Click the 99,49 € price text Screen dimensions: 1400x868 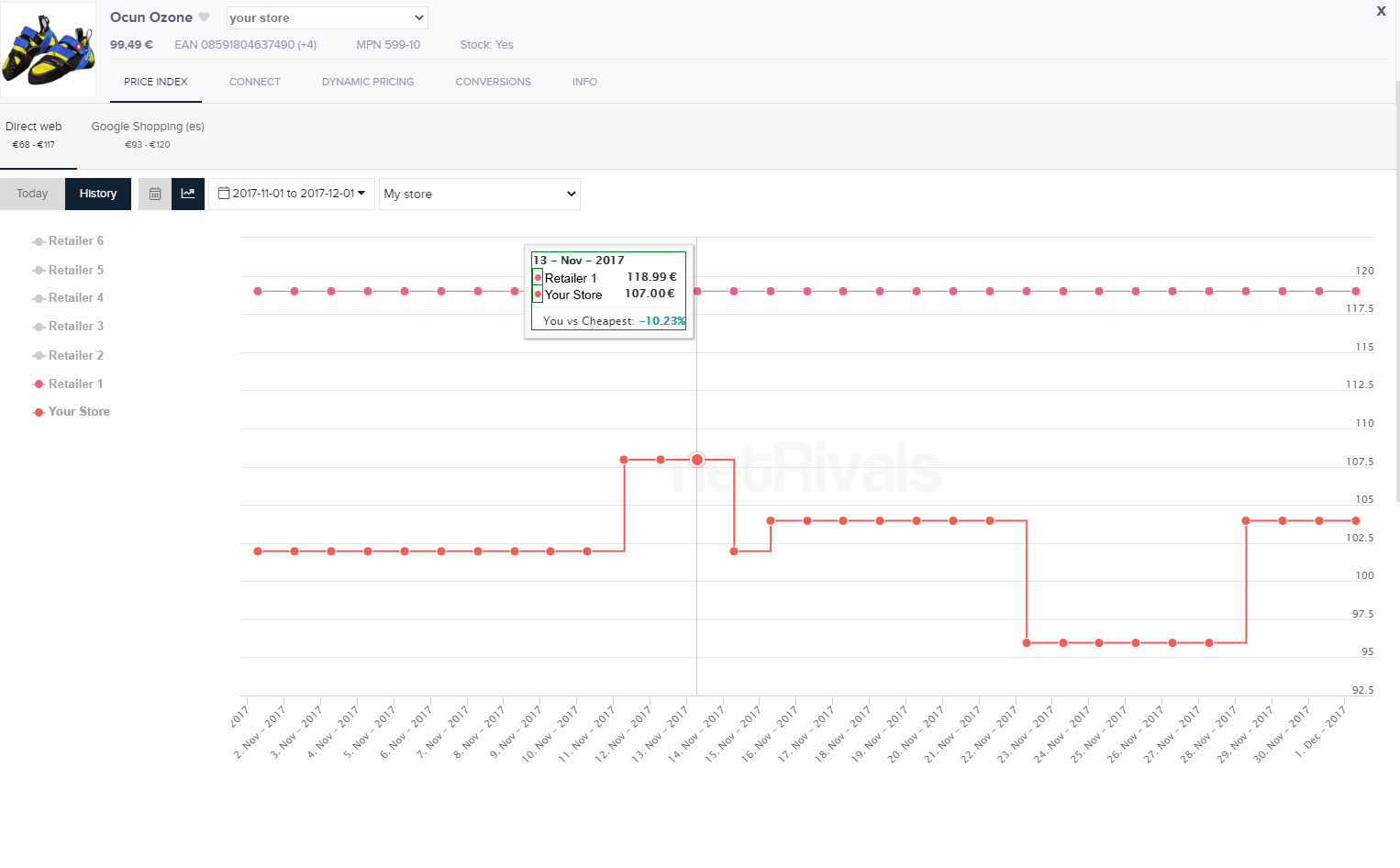tap(131, 44)
